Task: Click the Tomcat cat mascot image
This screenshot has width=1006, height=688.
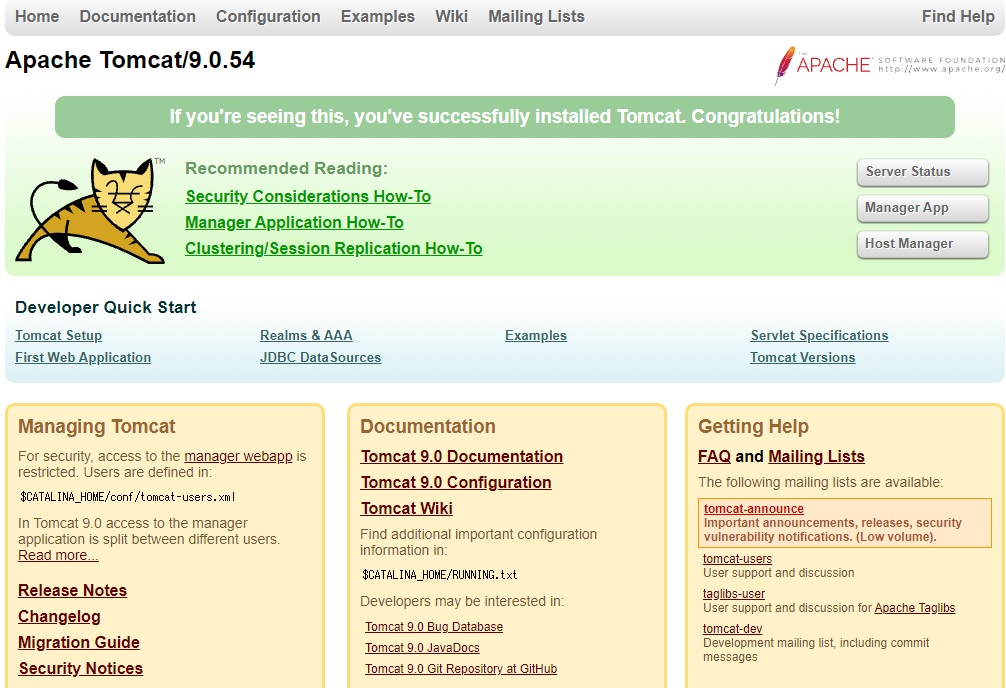Action: [x=90, y=211]
